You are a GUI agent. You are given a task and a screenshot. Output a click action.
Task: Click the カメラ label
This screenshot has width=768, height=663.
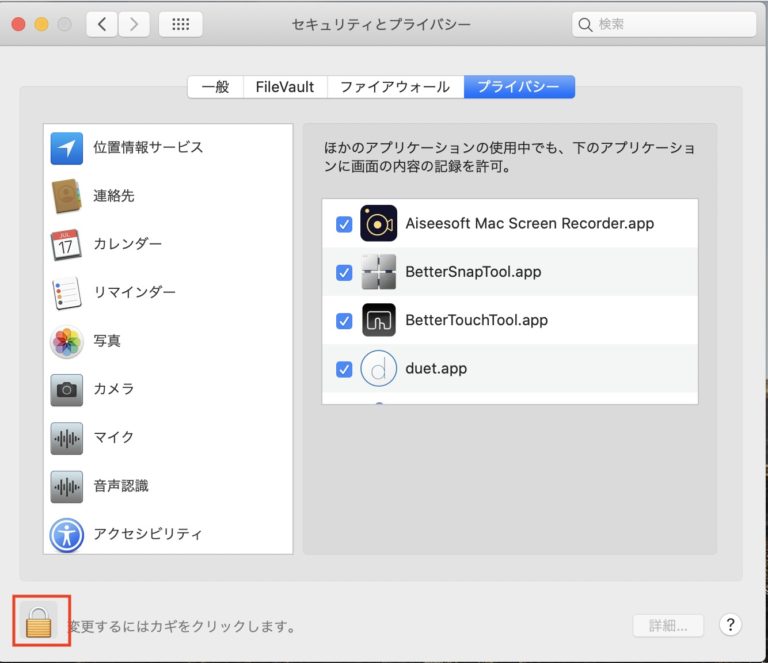click(x=114, y=388)
